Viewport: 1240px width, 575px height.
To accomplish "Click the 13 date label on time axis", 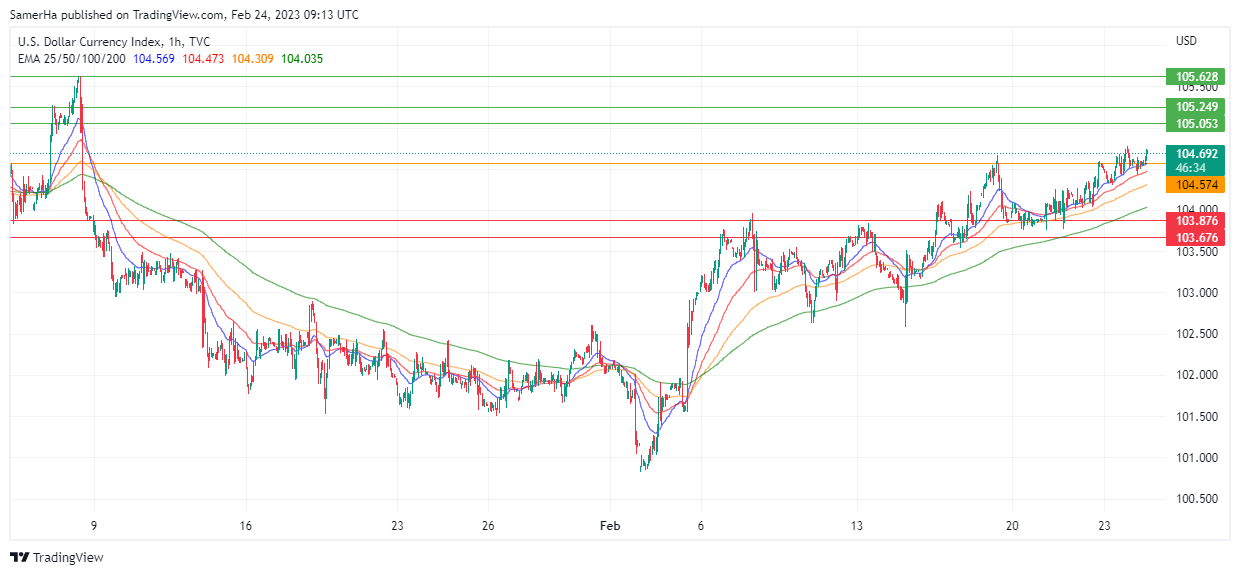I will pyautogui.click(x=856, y=525).
